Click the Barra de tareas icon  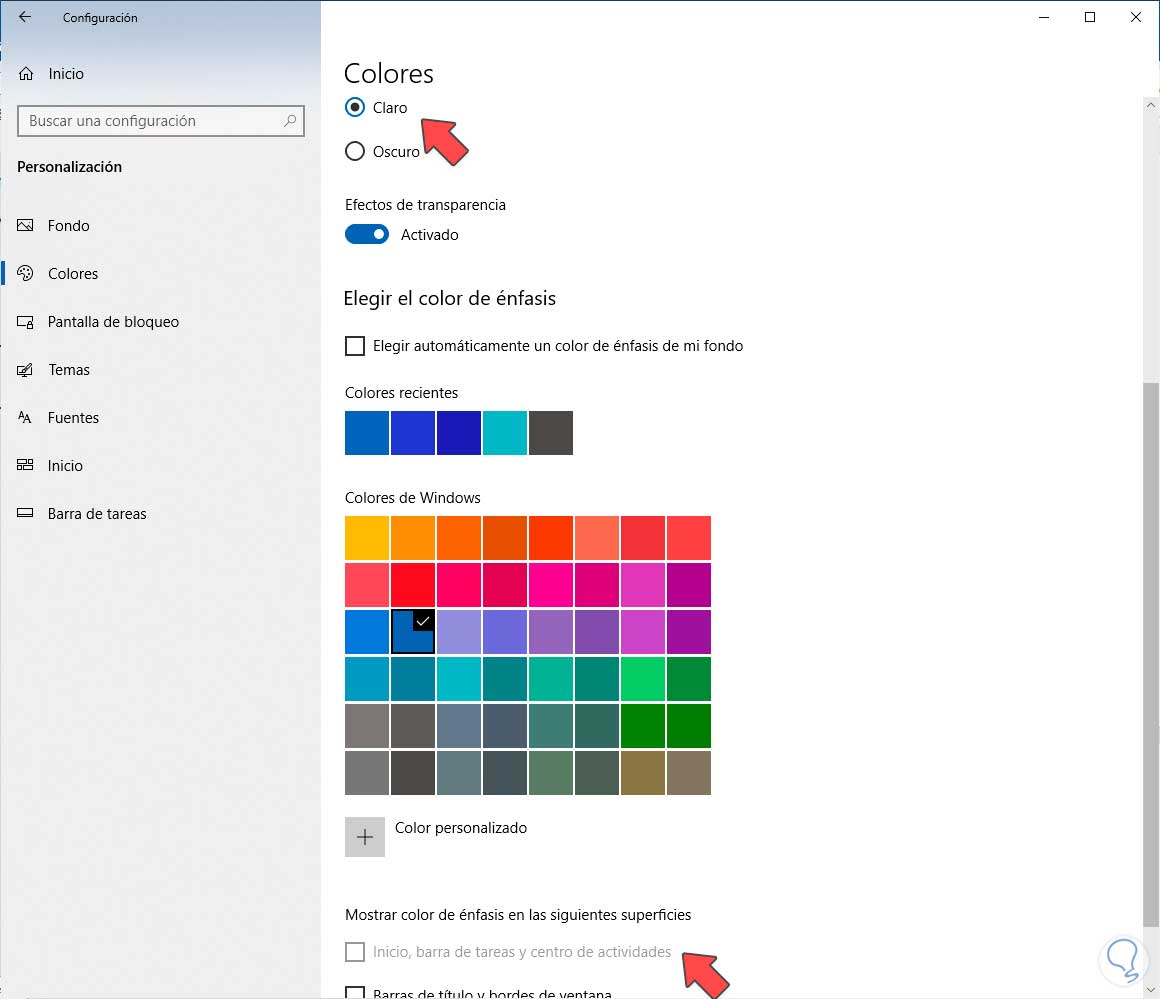pos(25,513)
